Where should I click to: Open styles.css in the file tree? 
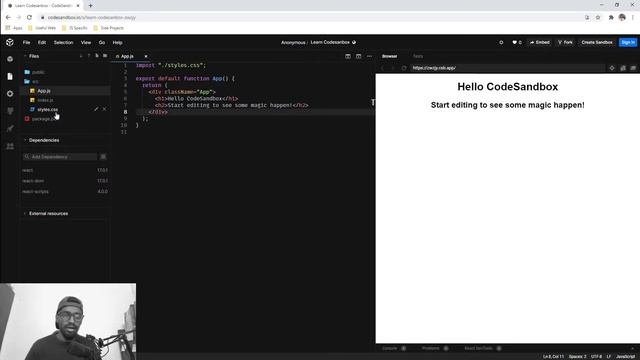click(48, 109)
